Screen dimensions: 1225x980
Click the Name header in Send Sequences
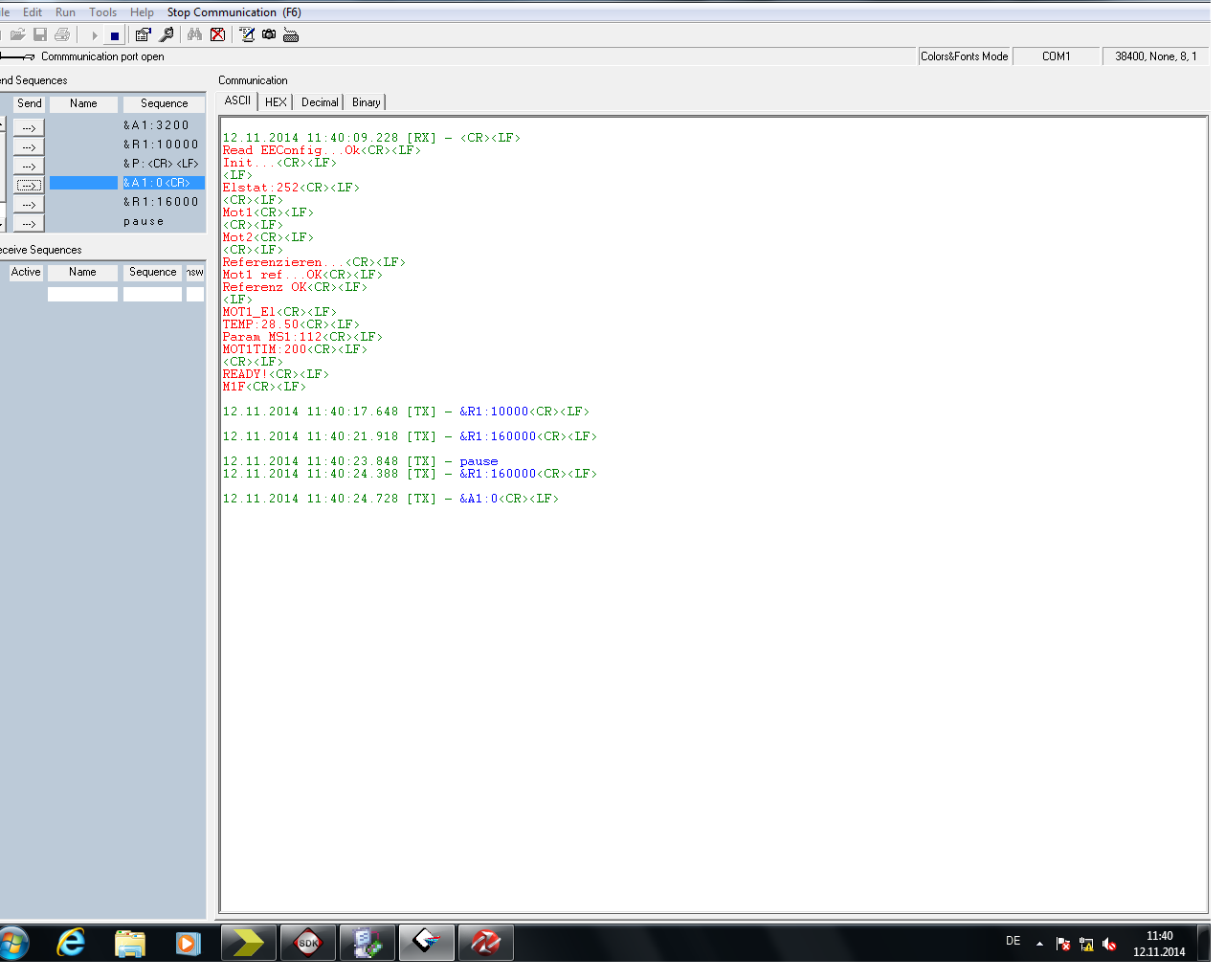(x=83, y=103)
